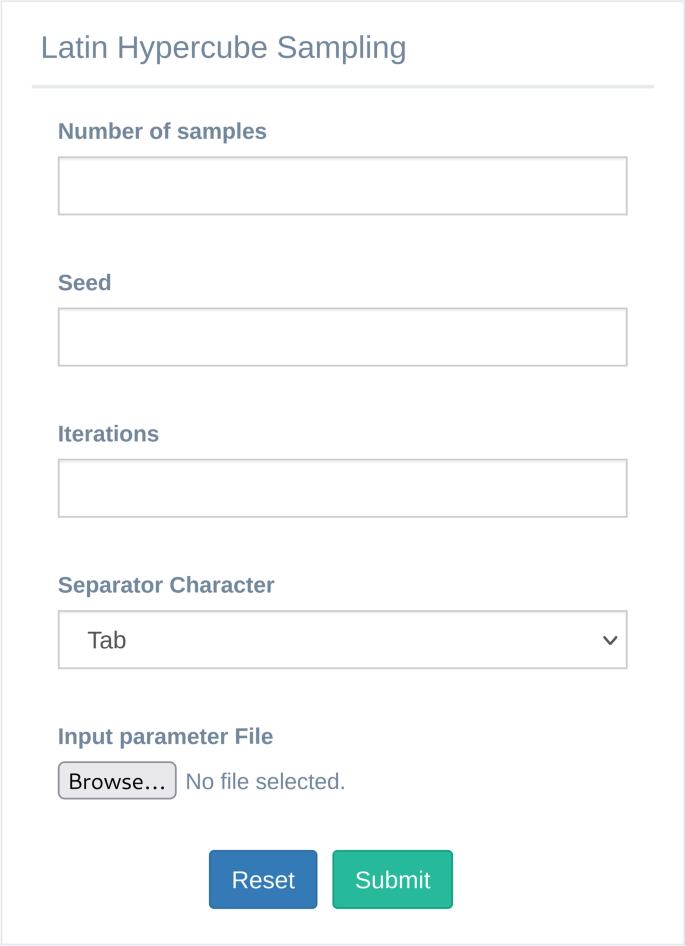This screenshot has height=946, width=685.
Task: Select the Iterations text field
Action: (x=342, y=488)
